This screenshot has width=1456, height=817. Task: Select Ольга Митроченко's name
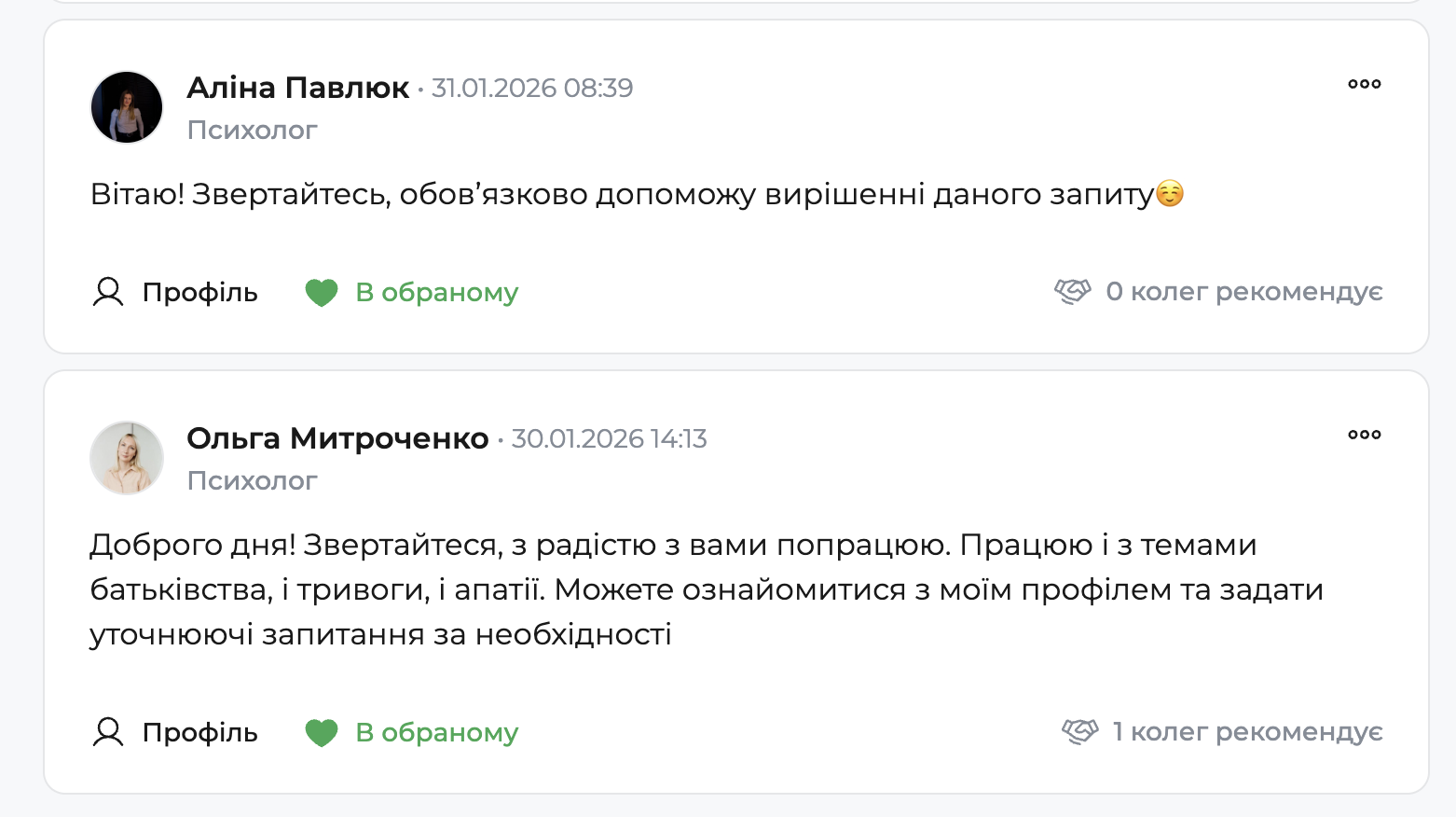point(337,437)
